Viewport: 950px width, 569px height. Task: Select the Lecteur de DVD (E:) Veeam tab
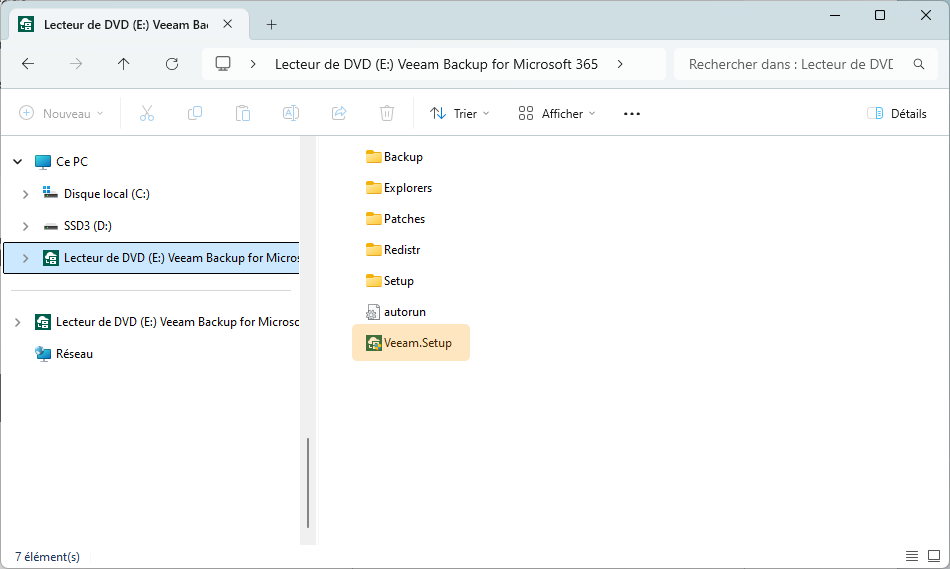125,25
